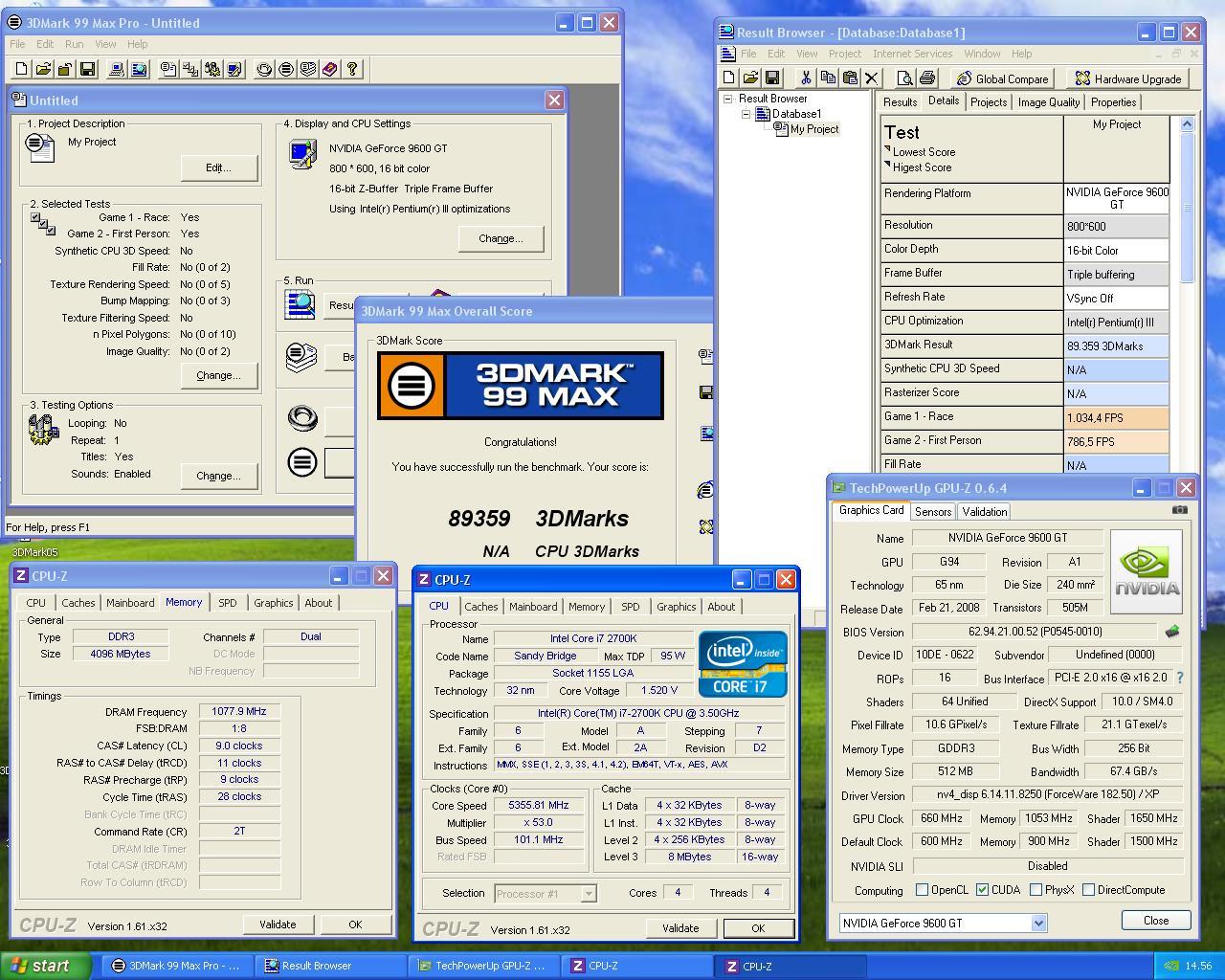This screenshot has width=1225, height=980.
Task: Click Change... under Display and CPU Settings
Action: [x=501, y=238]
